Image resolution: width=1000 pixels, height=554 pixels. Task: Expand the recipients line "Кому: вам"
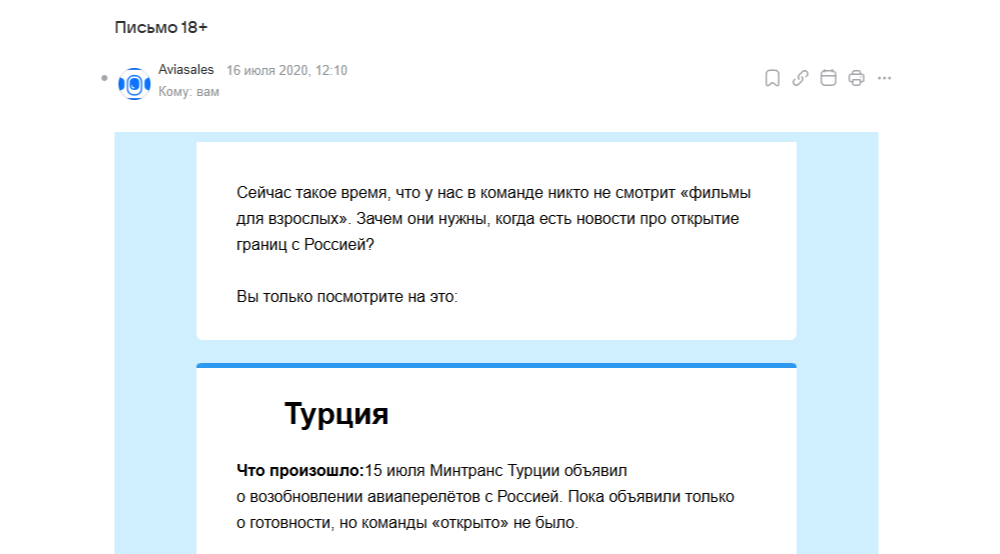coord(189,92)
